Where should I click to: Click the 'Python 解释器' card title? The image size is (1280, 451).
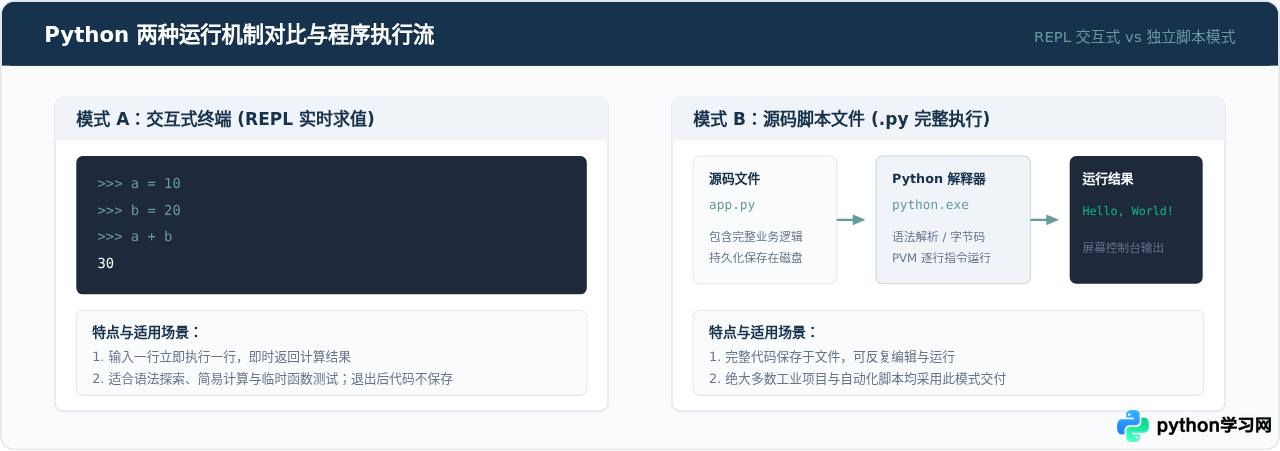tap(939, 179)
